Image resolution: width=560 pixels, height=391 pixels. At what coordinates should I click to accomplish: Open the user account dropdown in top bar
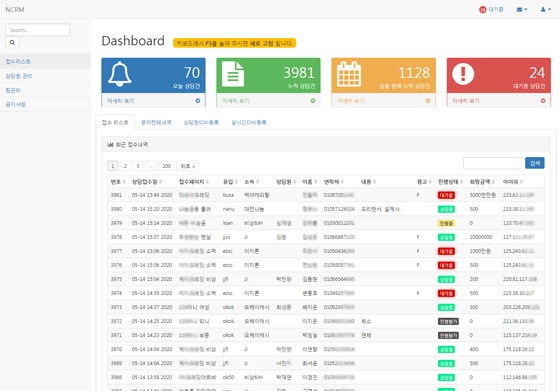click(545, 10)
